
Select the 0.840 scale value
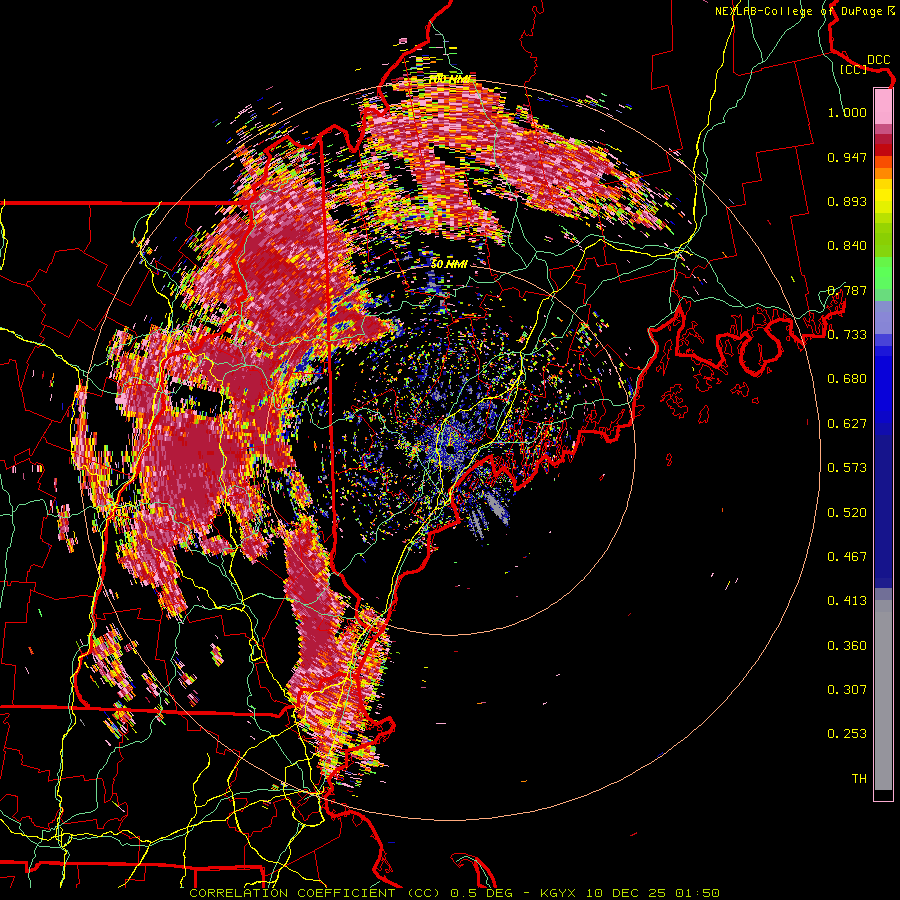point(847,246)
